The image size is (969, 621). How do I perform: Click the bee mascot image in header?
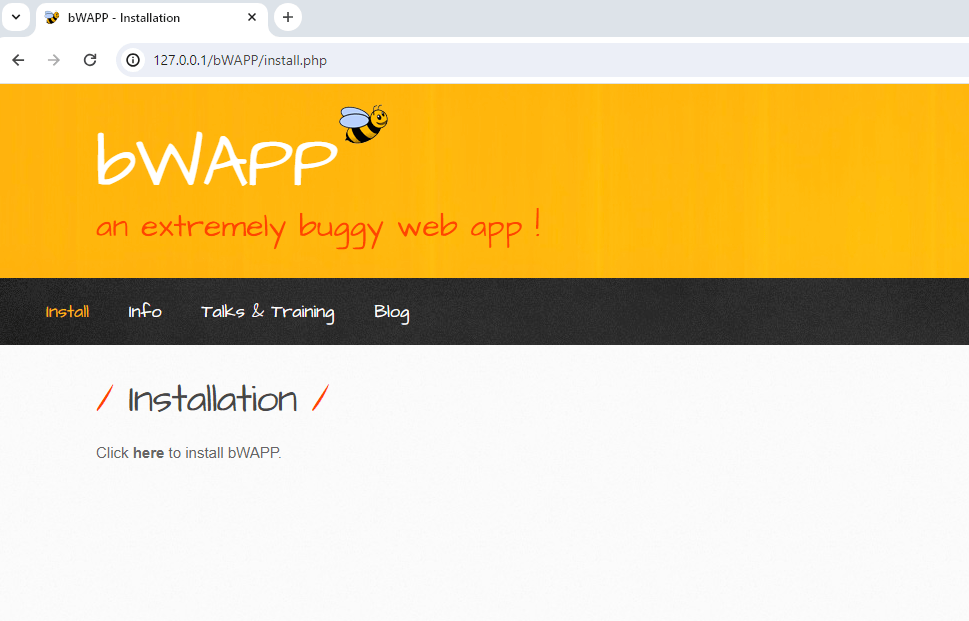(363, 124)
